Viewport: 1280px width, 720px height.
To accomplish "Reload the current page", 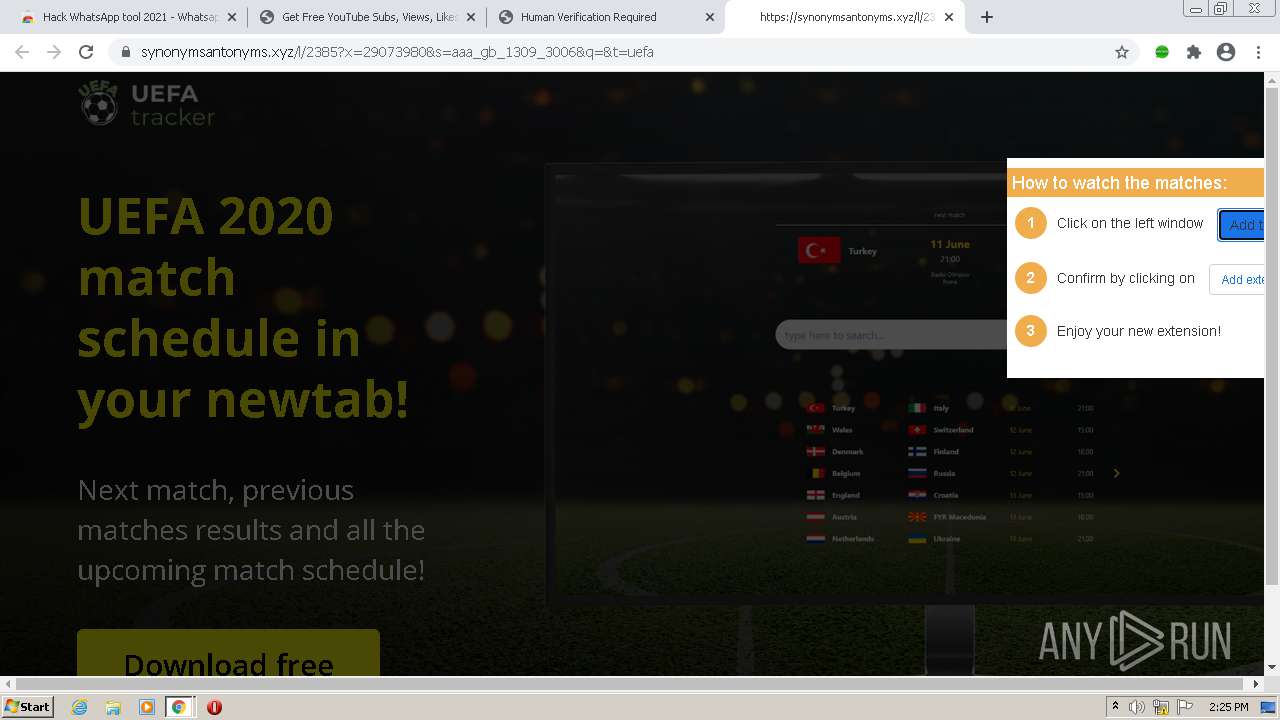I will (86, 52).
